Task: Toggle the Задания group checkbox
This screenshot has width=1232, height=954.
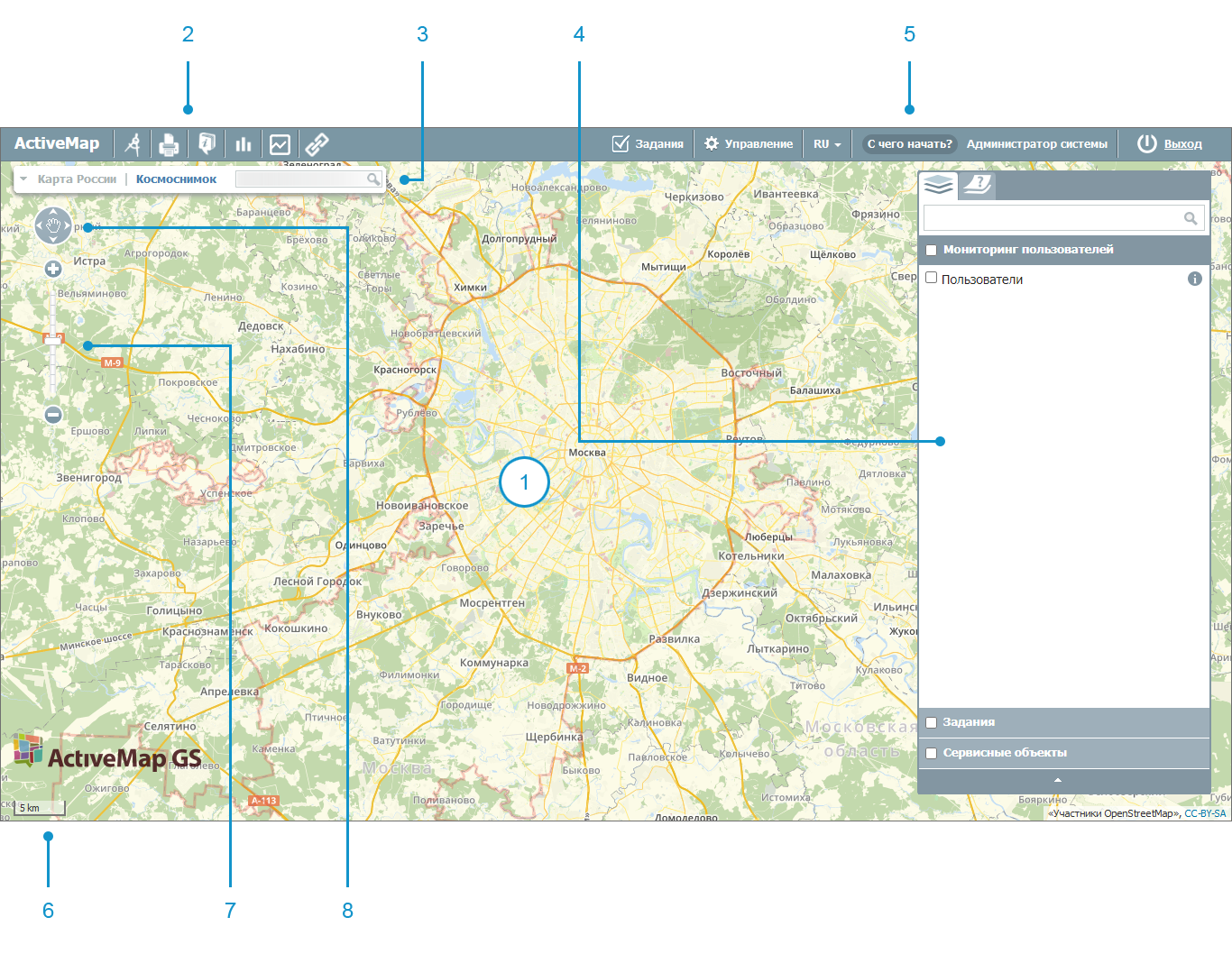Action: click(x=932, y=723)
